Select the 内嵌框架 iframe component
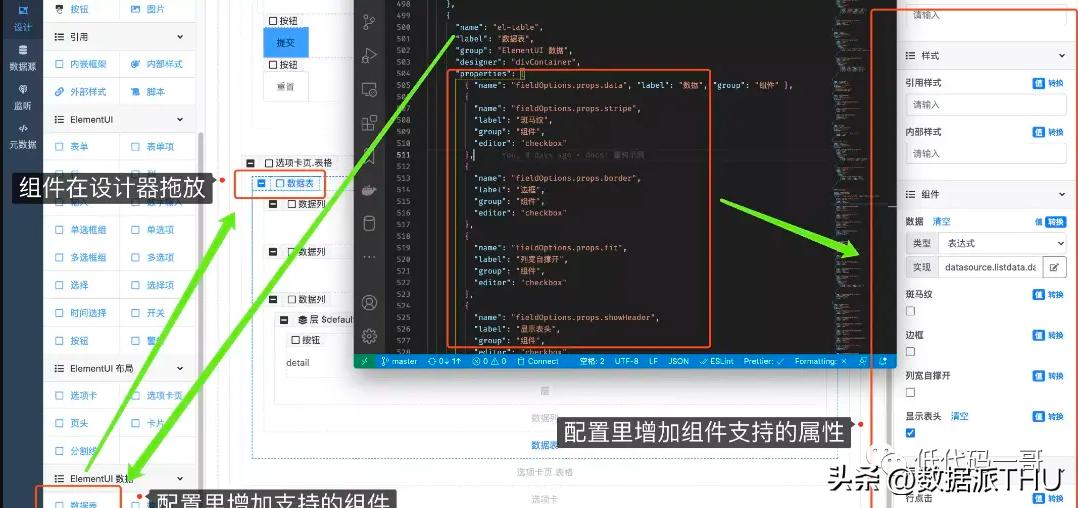Image resolution: width=1078 pixels, height=508 pixels. tap(81, 64)
